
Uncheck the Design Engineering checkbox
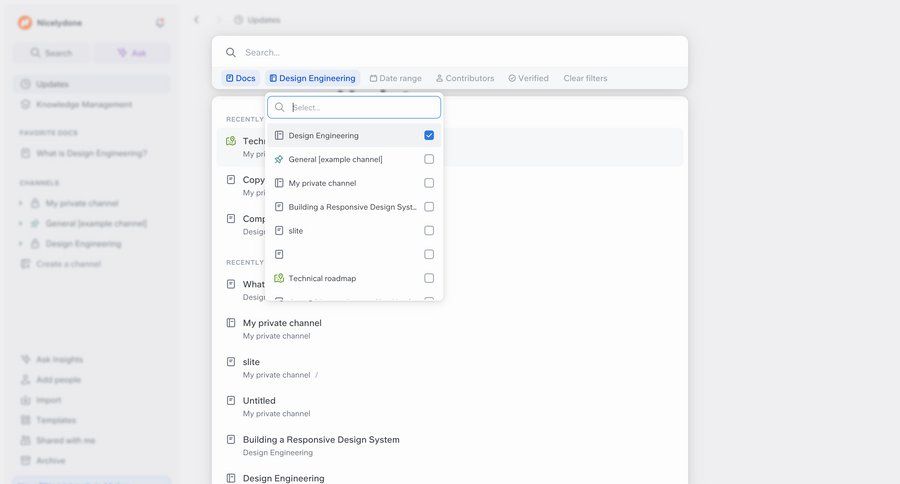(429, 135)
